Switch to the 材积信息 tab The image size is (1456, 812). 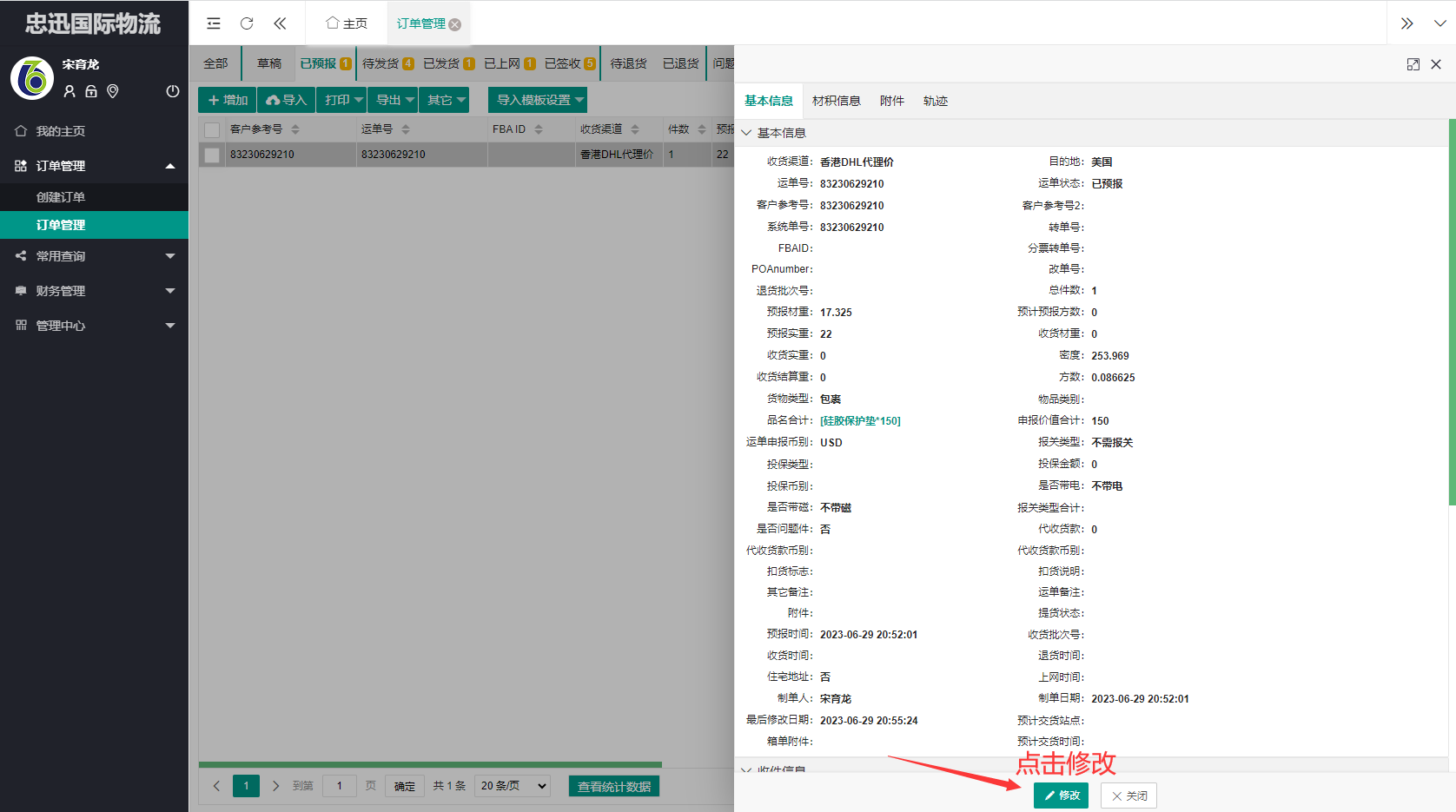836,101
